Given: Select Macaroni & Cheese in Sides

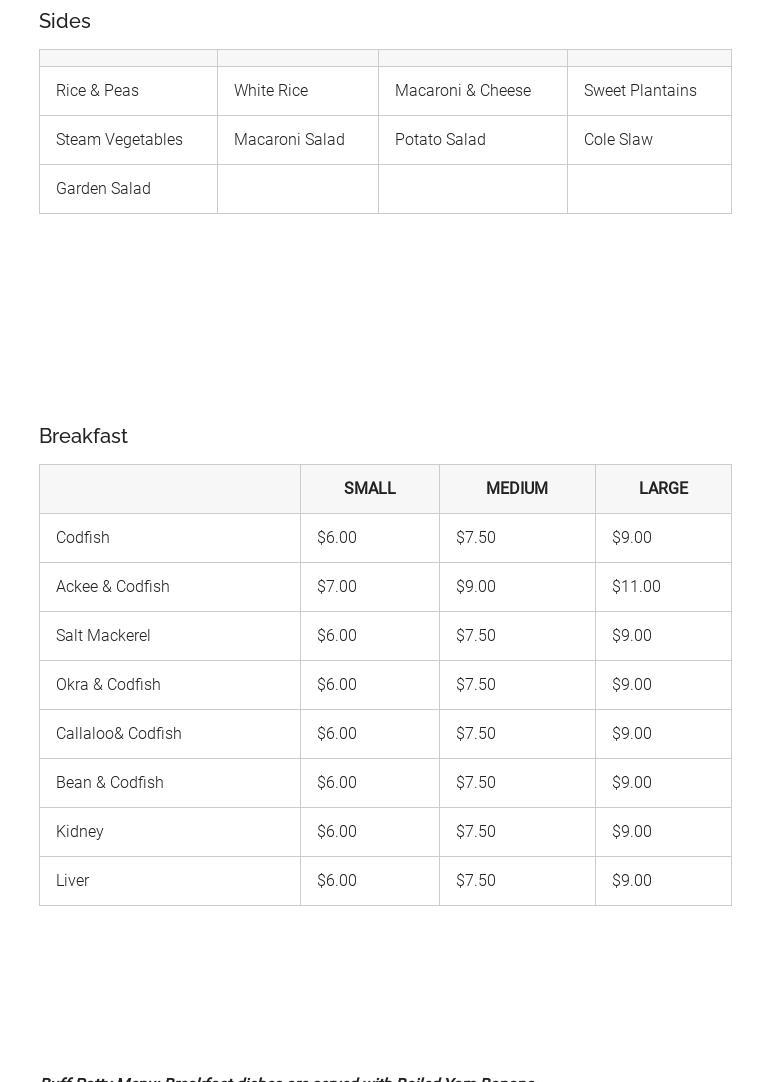Looking at the screenshot, I should (463, 91).
